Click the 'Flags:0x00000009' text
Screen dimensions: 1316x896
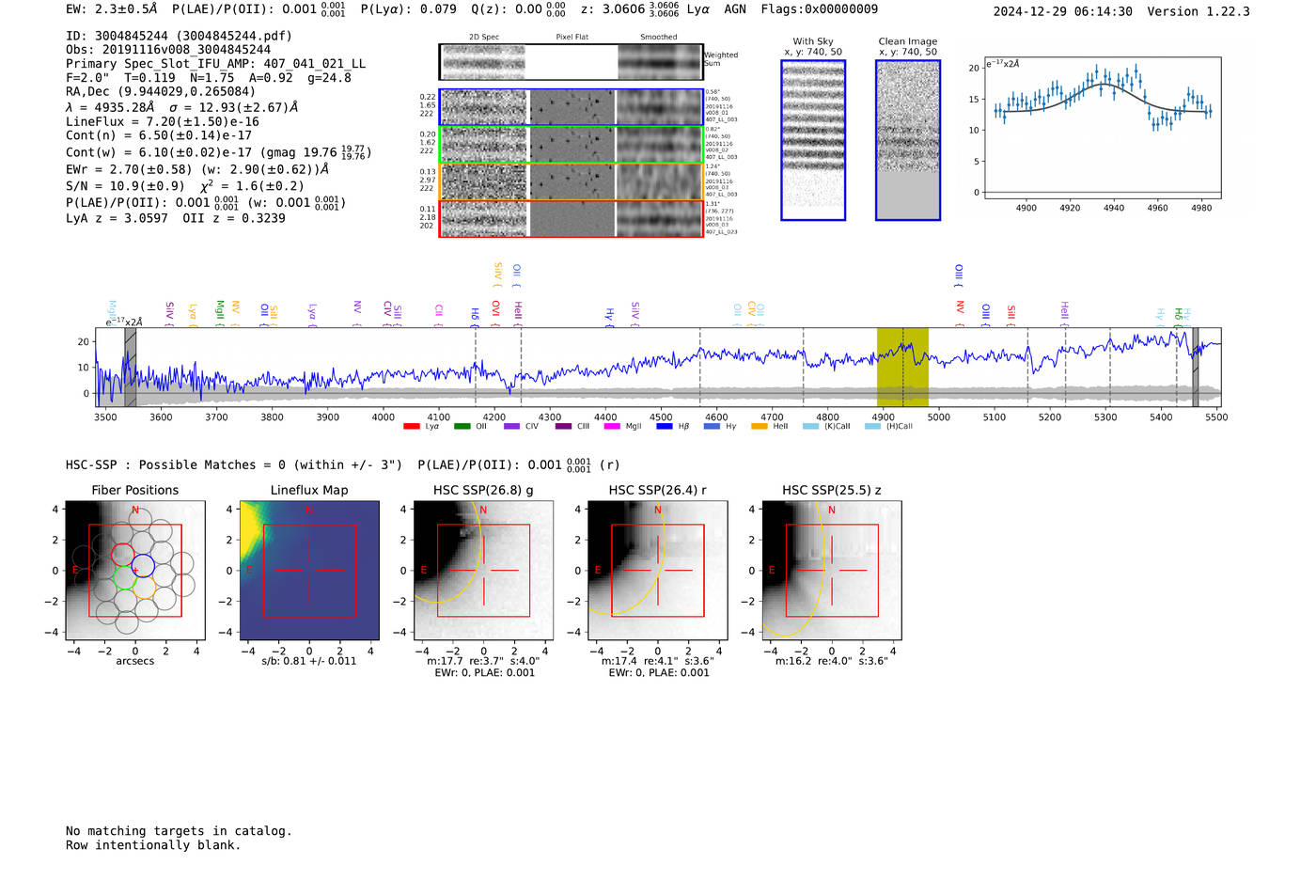coord(820,9)
